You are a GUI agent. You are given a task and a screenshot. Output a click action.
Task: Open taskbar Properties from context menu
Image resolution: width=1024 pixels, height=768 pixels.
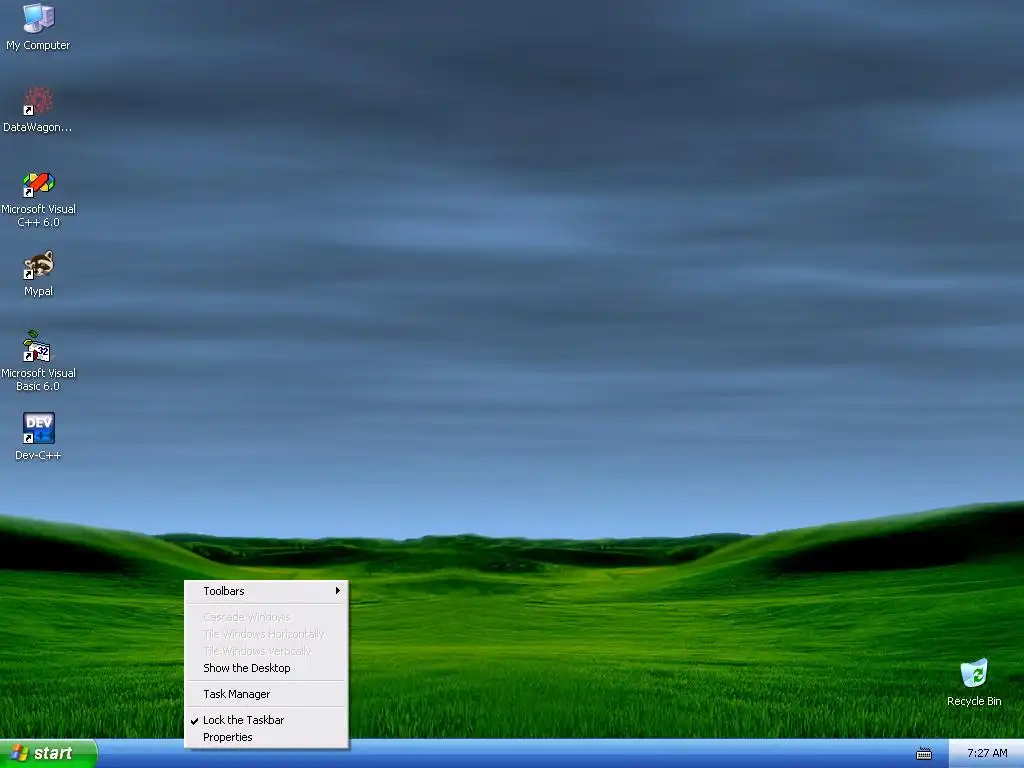[266, 737]
